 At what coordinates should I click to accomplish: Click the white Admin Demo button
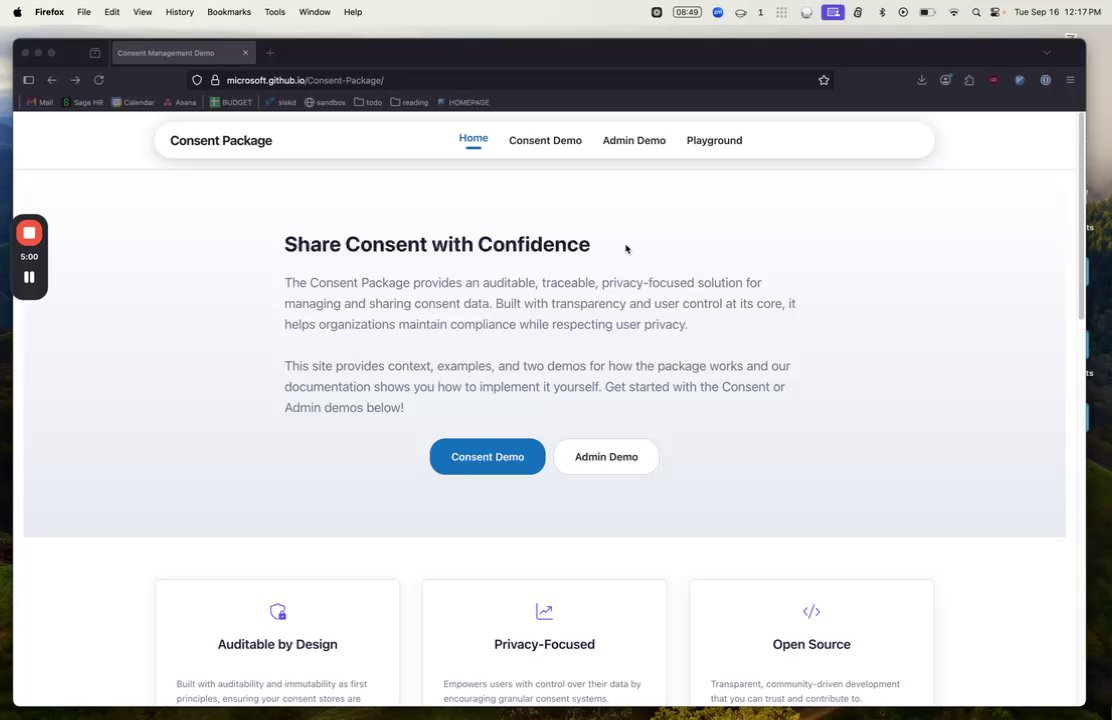click(606, 457)
